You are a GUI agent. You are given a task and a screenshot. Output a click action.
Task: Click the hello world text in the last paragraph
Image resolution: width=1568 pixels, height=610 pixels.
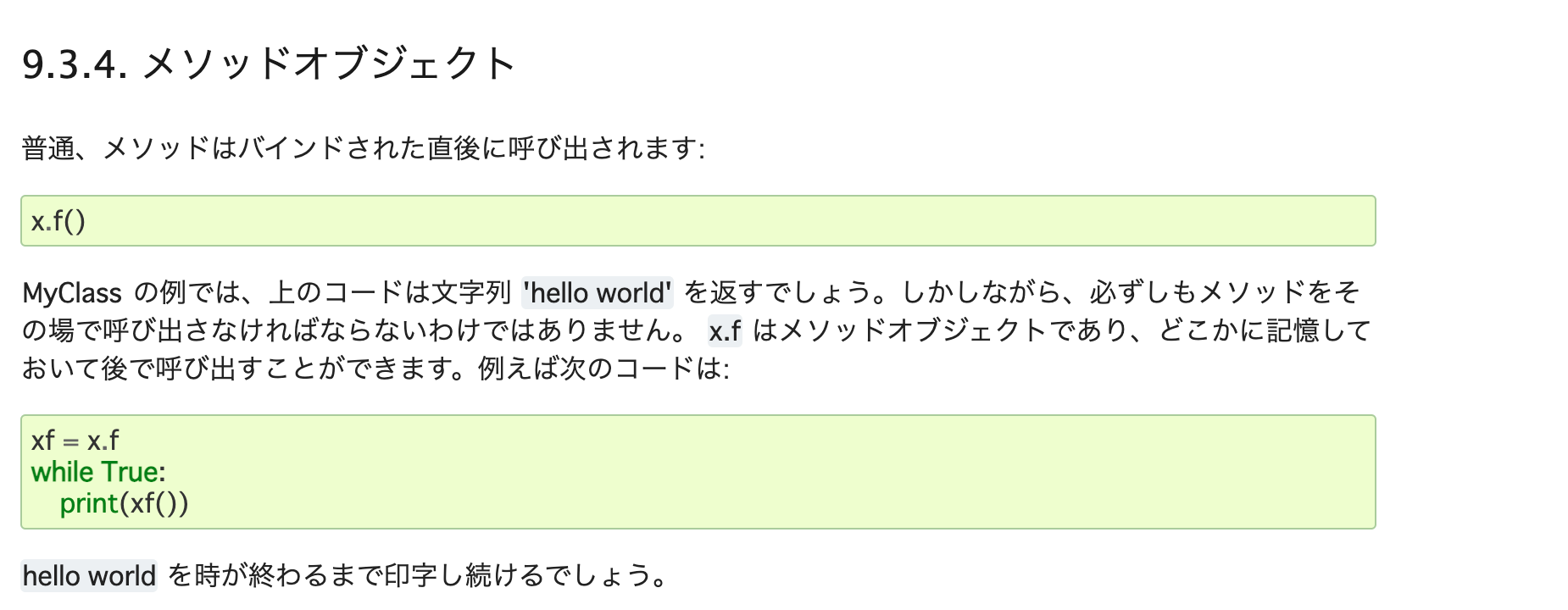click(x=89, y=576)
